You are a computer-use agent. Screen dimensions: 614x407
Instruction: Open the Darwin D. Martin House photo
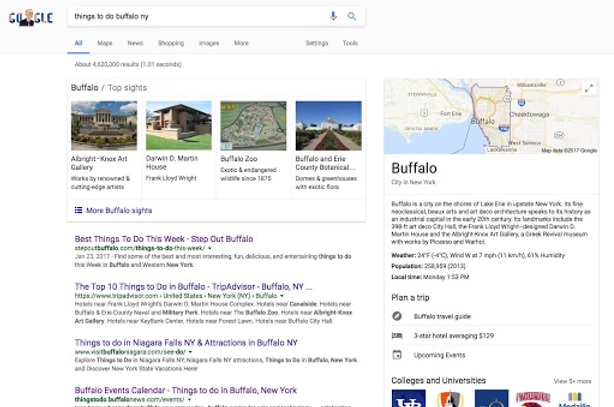pyautogui.click(x=179, y=125)
